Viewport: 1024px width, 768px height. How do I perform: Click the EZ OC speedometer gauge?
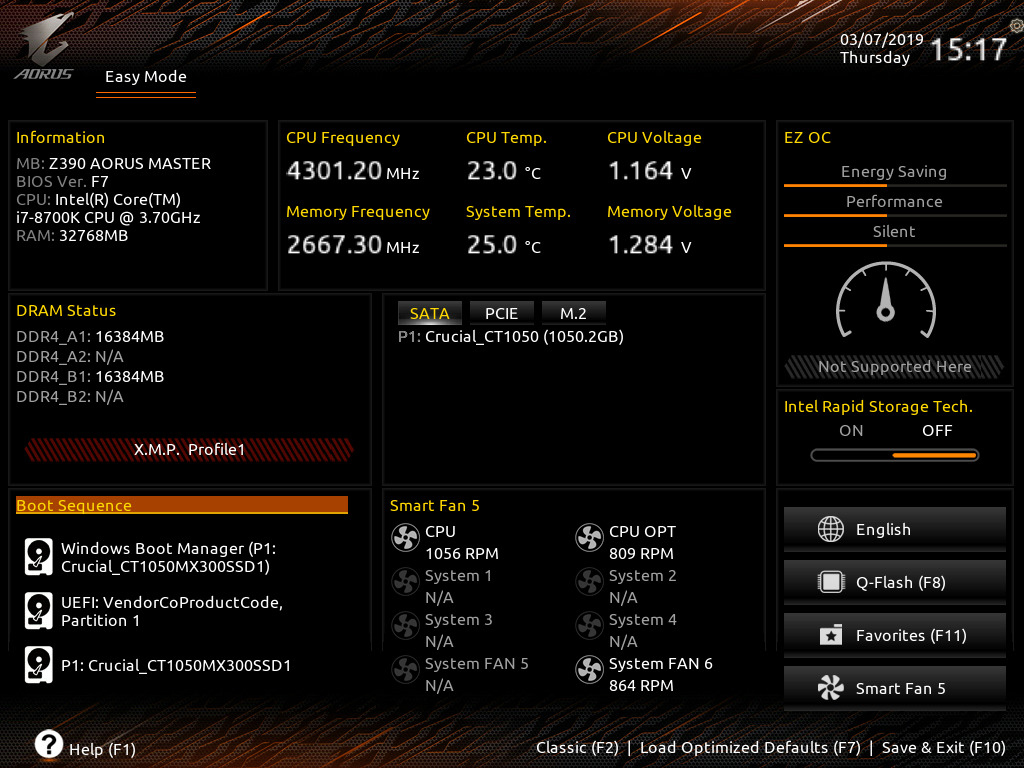pos(886,300)
